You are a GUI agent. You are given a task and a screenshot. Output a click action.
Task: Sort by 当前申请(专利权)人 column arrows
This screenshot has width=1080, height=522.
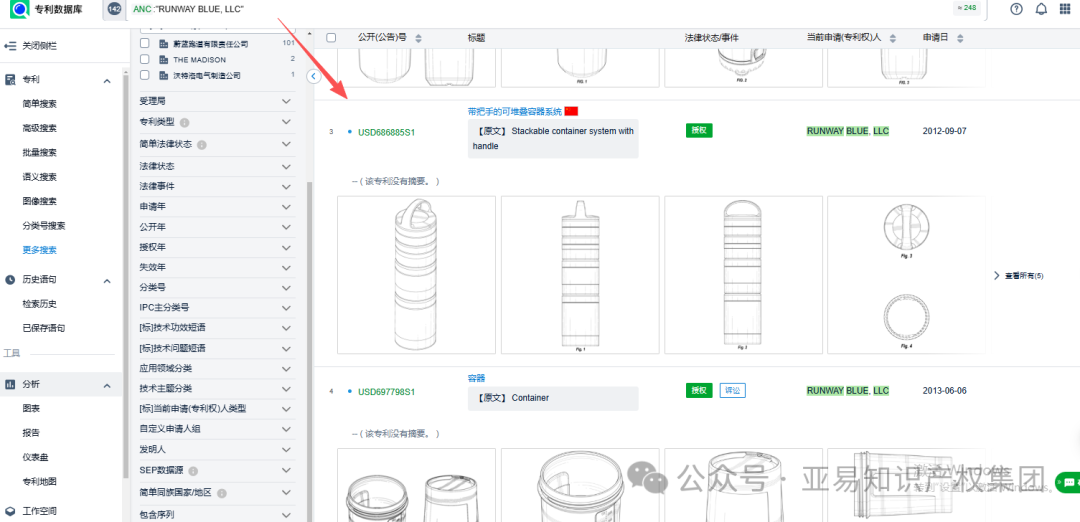893,38
